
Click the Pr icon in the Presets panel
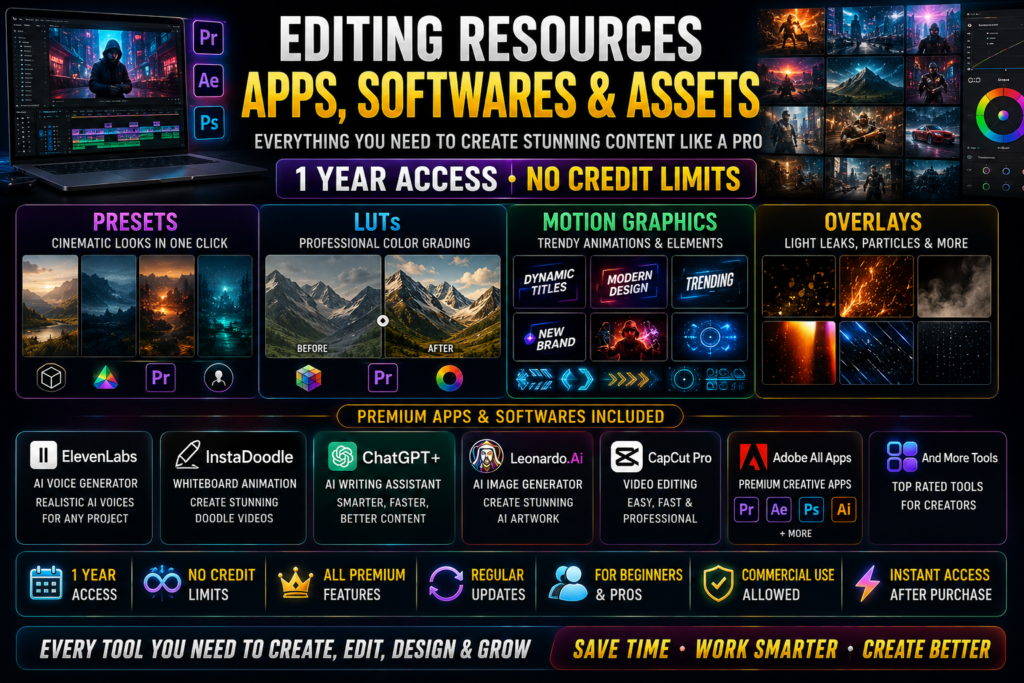(161, 377)
